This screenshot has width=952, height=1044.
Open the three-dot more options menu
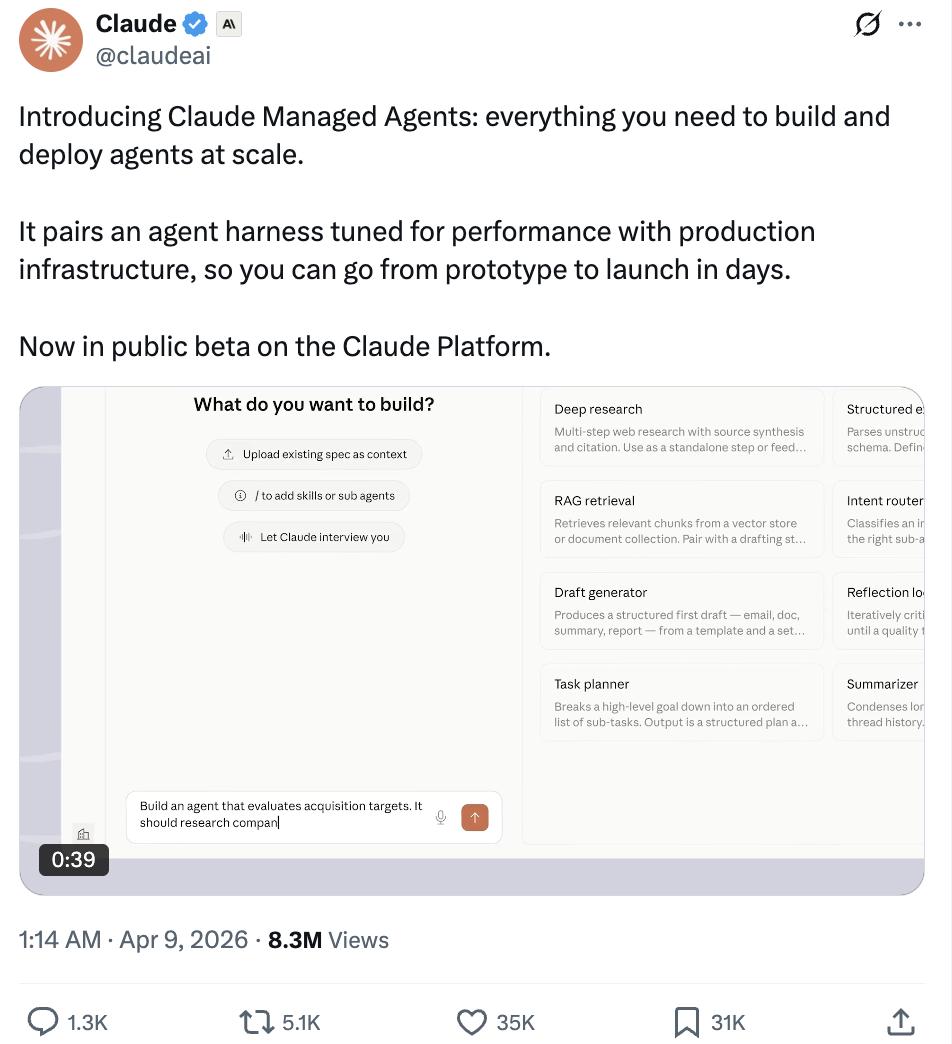(910, 25)
